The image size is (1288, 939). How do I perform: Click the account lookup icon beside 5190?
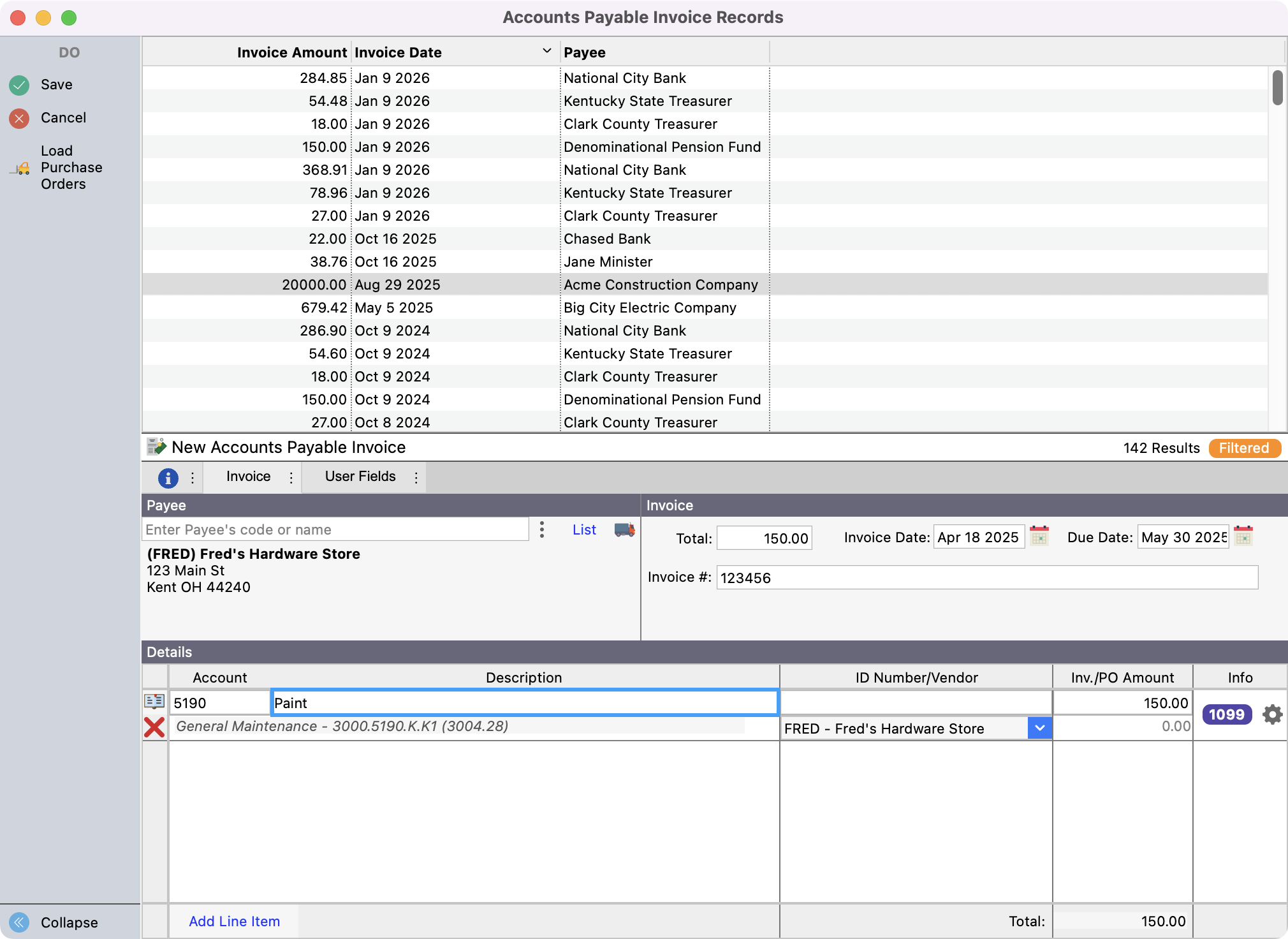point(154,702)
